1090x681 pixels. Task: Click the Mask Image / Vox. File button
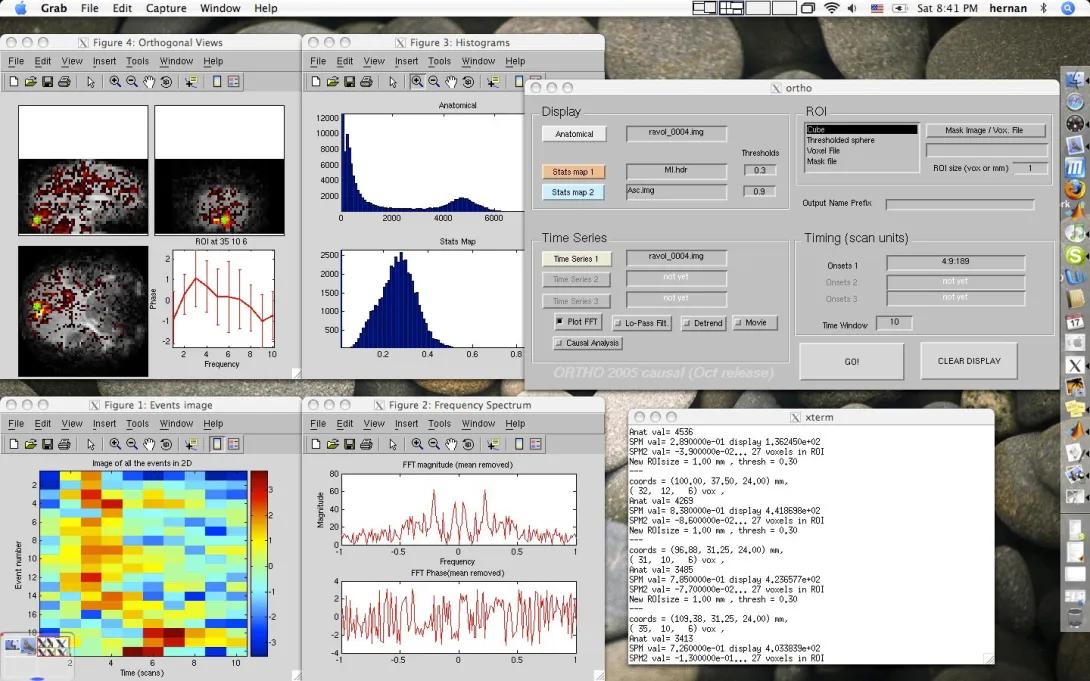pos(984,130)
